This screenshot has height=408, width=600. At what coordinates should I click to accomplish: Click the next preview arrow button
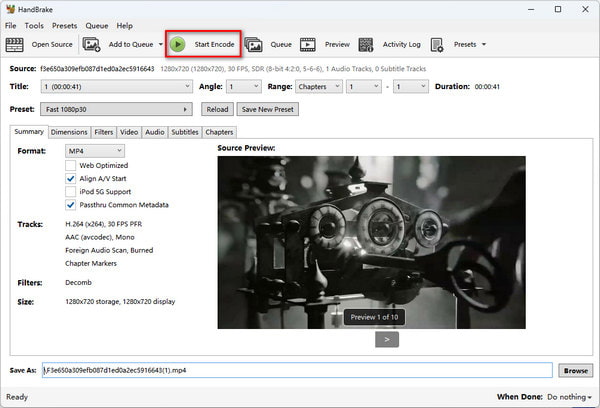coord(387,339)
